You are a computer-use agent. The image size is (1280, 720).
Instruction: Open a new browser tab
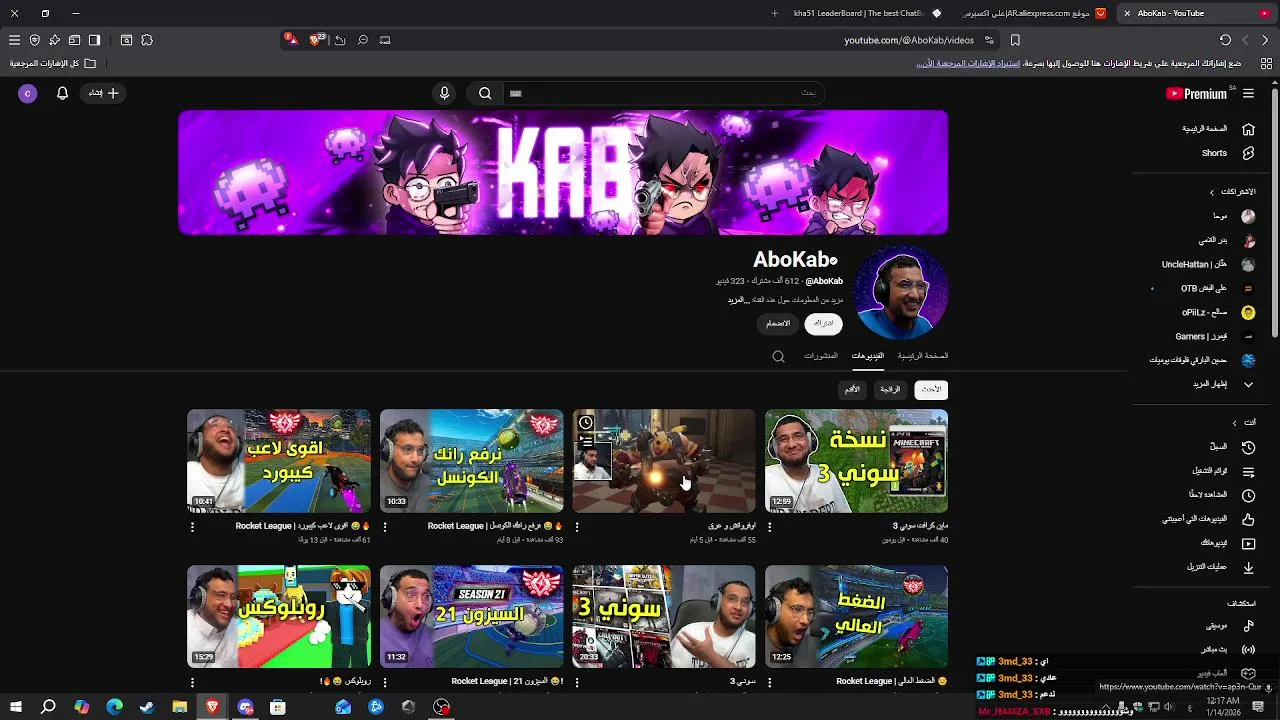(x=774, y=13)
